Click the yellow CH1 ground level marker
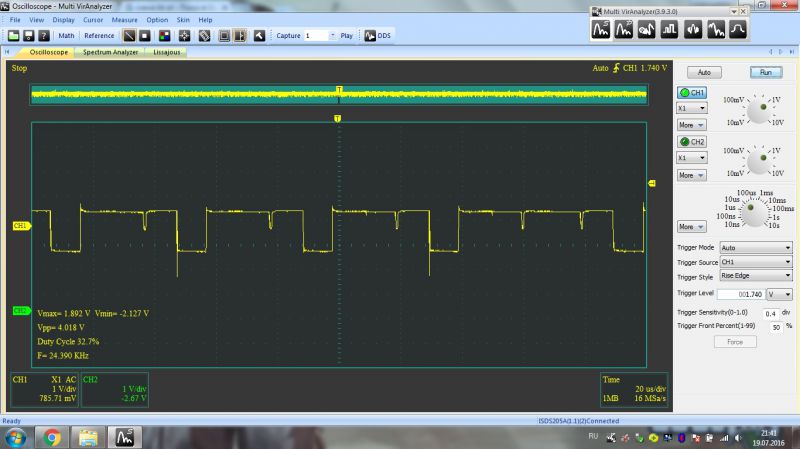The height and width of the screenshot is (449, 800). [x=21, y=226]
